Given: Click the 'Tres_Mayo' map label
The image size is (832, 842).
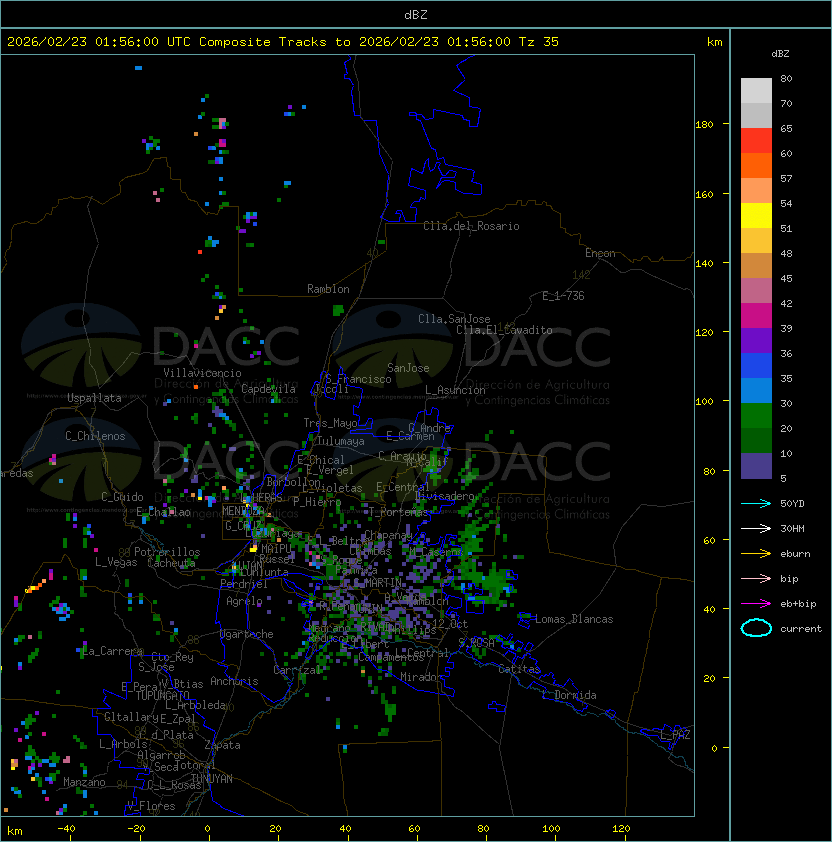Looking at the screenshot, I should click(x=330, y=423).
